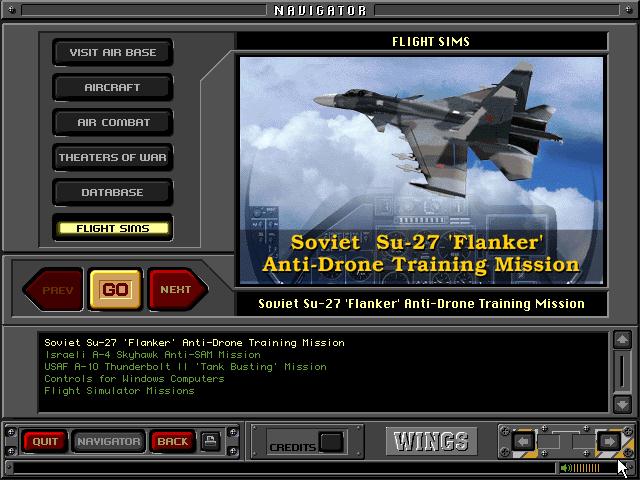
Task: Select Israeli A-4 Skyhawk Anti-SAM Mission
Action: (152, 354)
